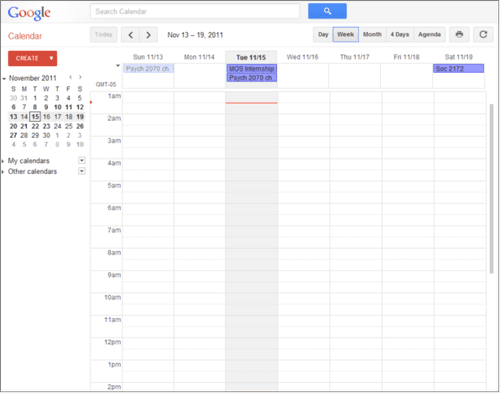
Task: Open Psych 2070 ch event on Sunday
Action: (x=148, y=69)
